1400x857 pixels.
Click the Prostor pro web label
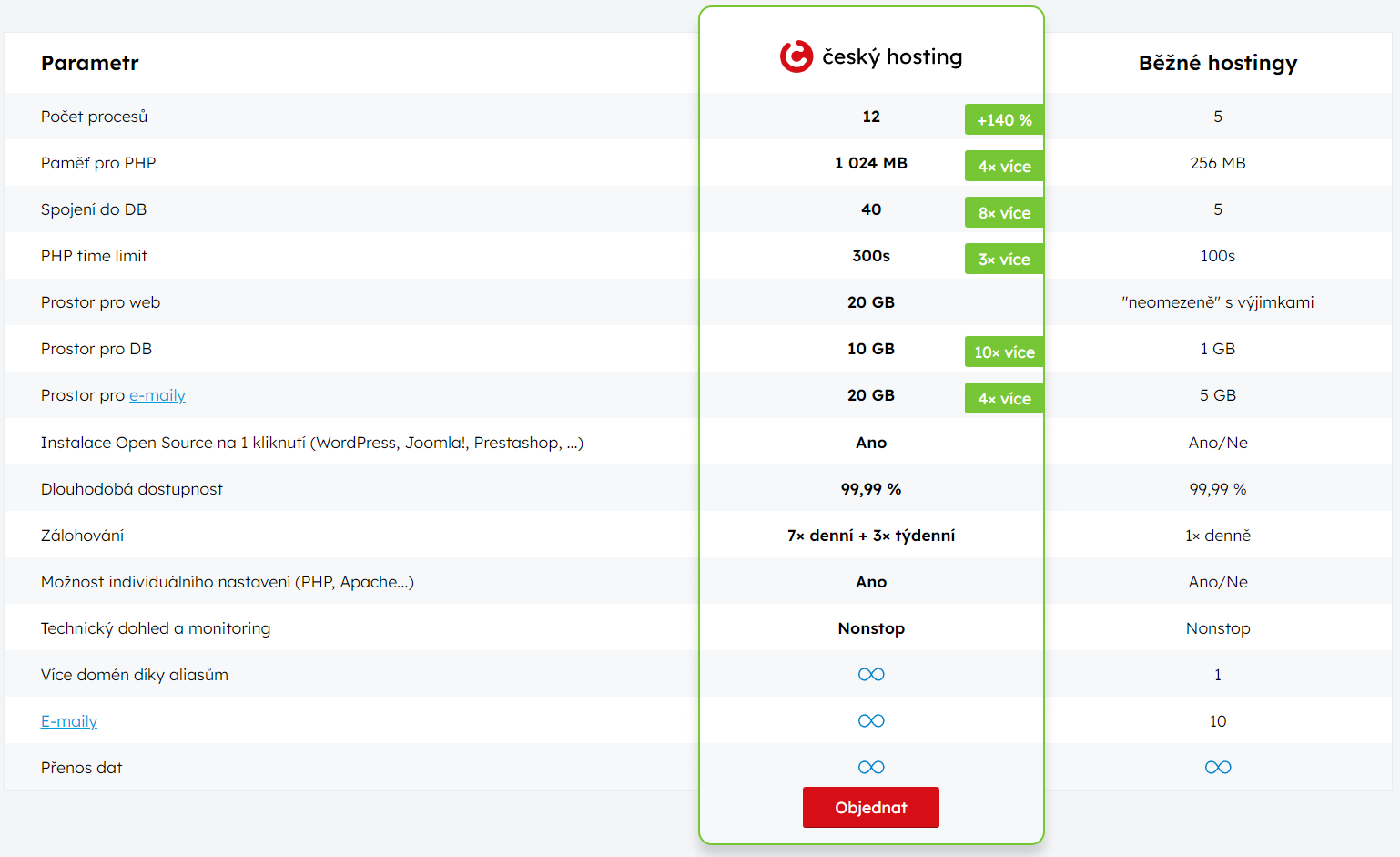pyautogui.click(x=100, y=302)
